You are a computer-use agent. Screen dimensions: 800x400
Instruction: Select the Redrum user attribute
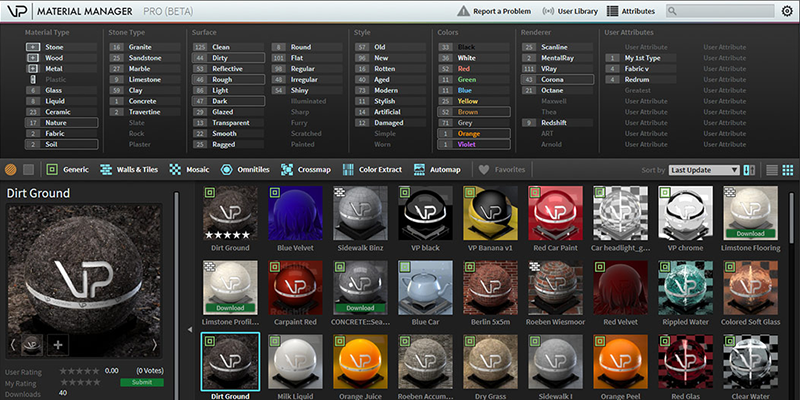641,80
